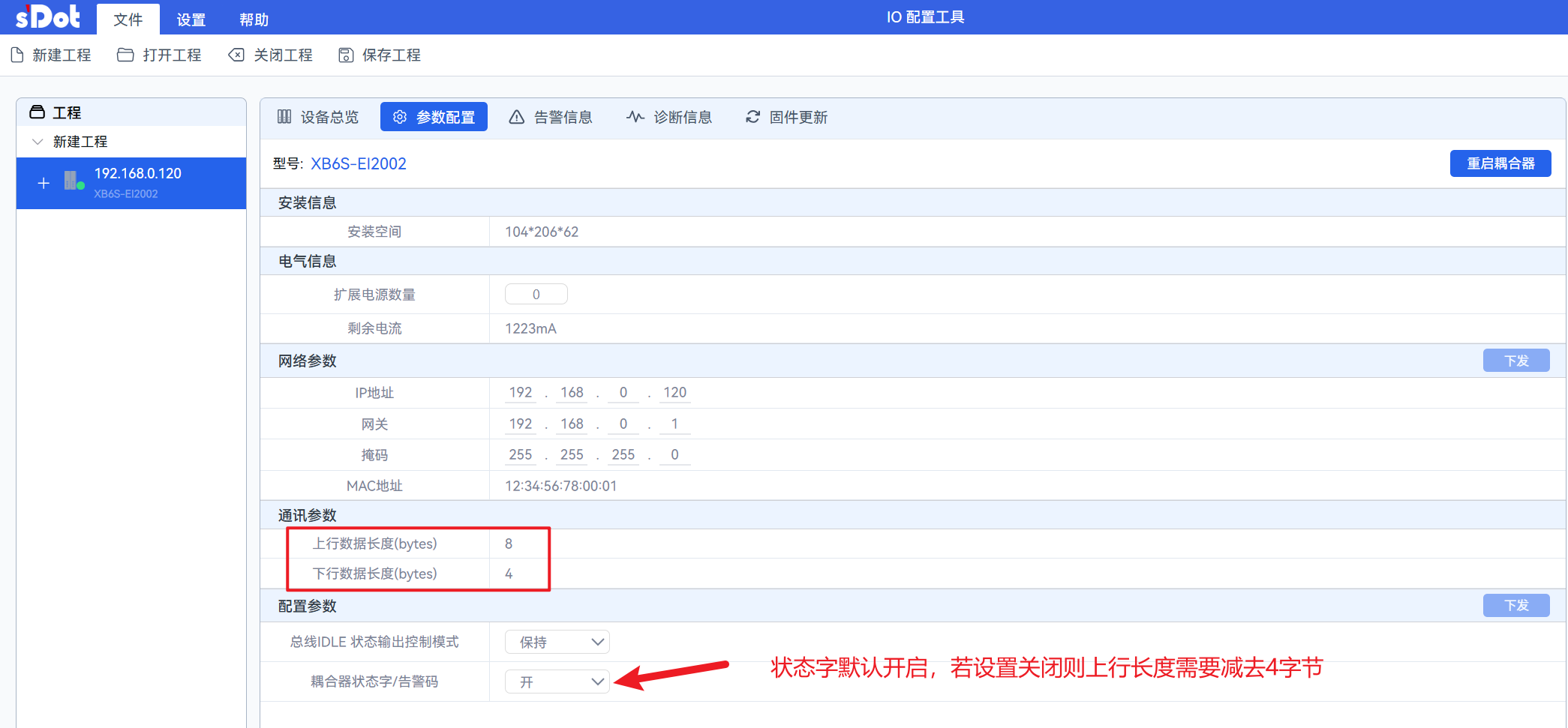The image size is (1568, 728).
Task: Click the sDot logo
Action: click(48, 16)
